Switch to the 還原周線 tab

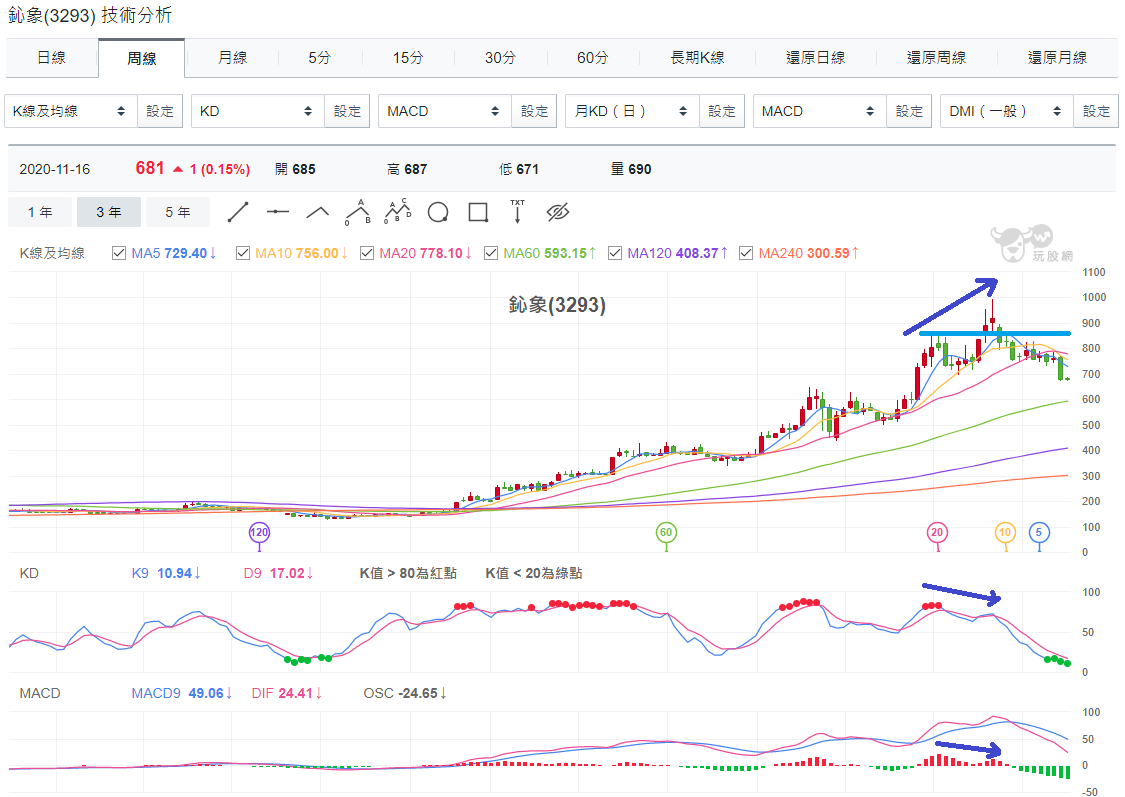(936, 57)
